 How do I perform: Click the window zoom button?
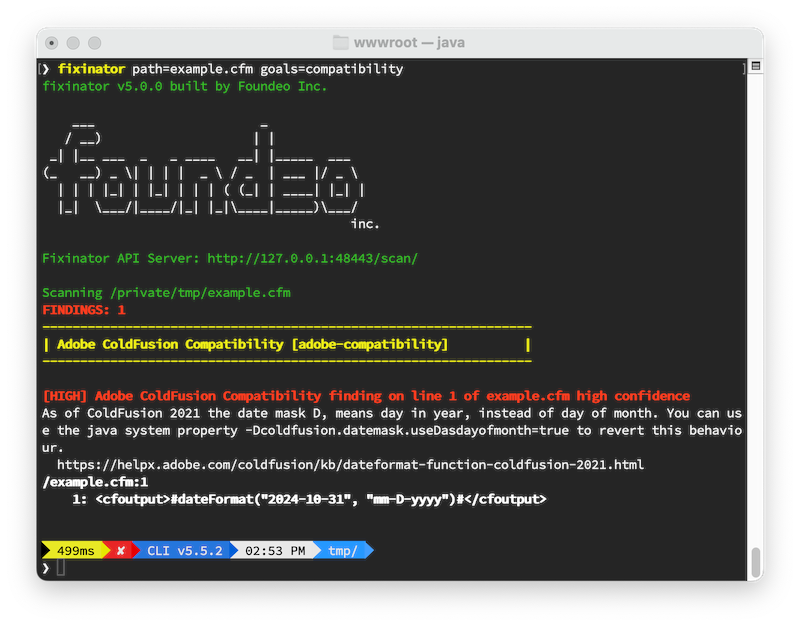coord(94,43)
